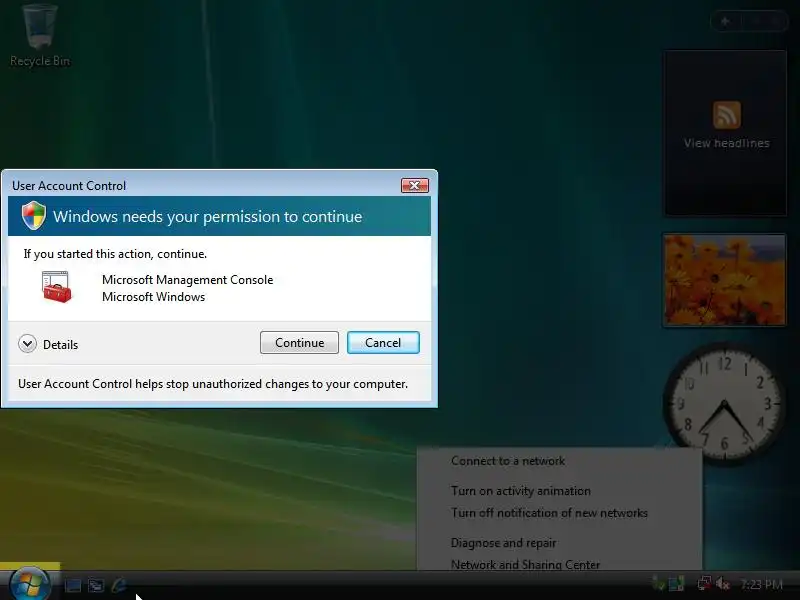Click the RSS feed icon in headlines gadget

point(727,115)
